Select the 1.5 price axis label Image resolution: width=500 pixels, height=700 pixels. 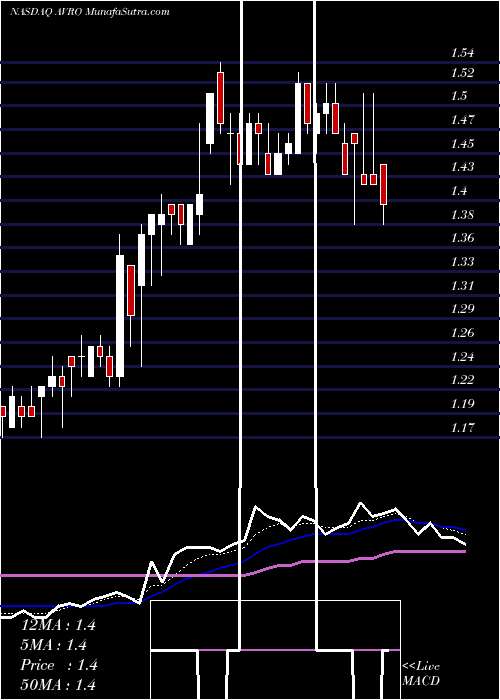[x=459, y=96]
